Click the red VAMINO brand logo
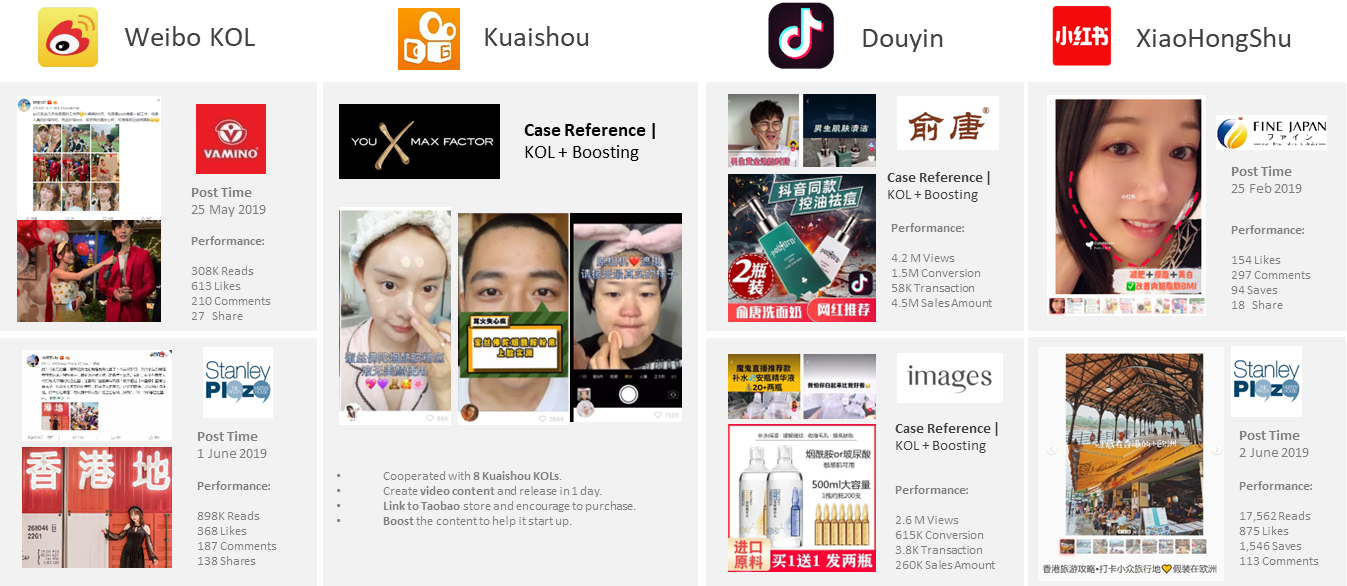 (231, 139)
